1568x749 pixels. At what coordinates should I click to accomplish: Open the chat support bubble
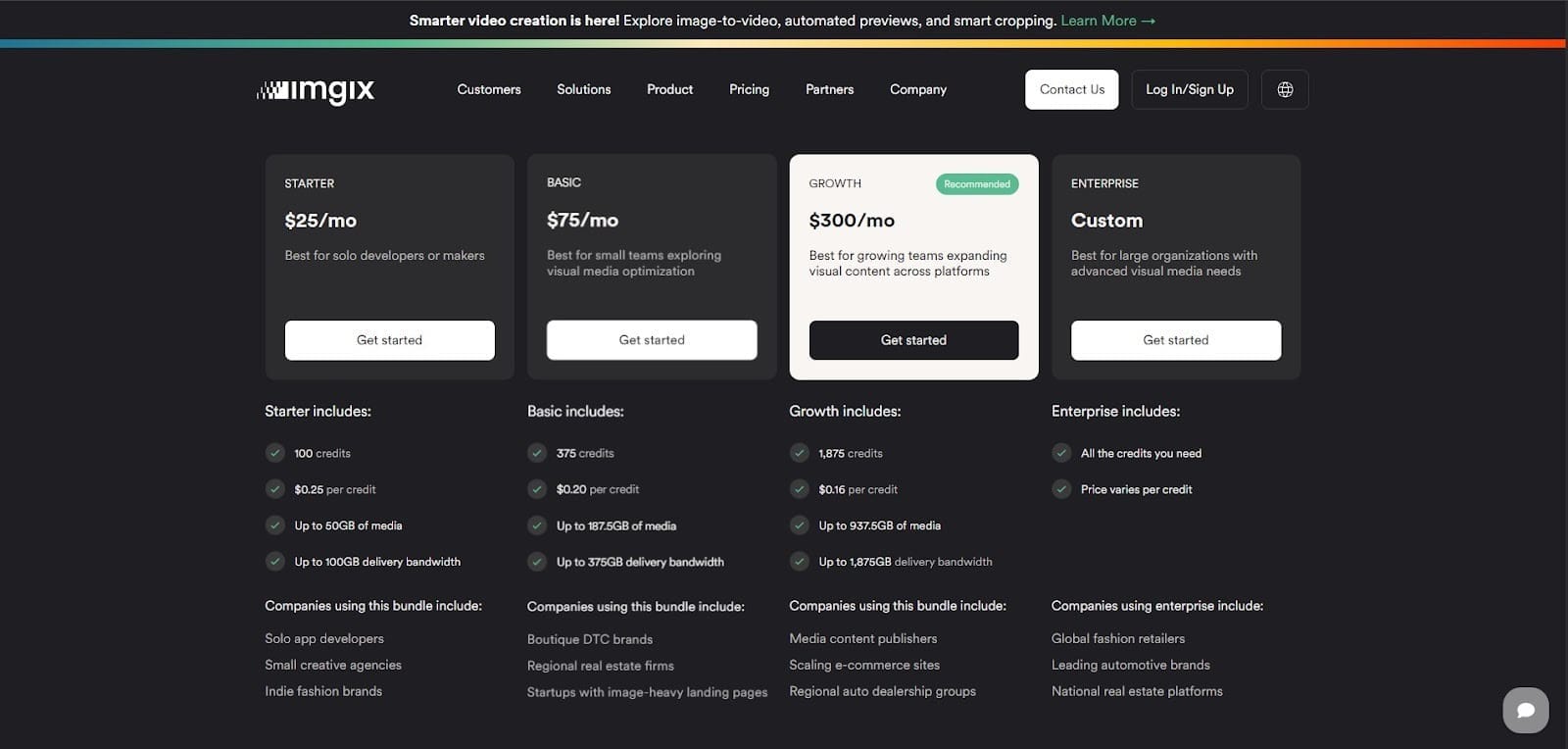click(x=1525, y=709)
